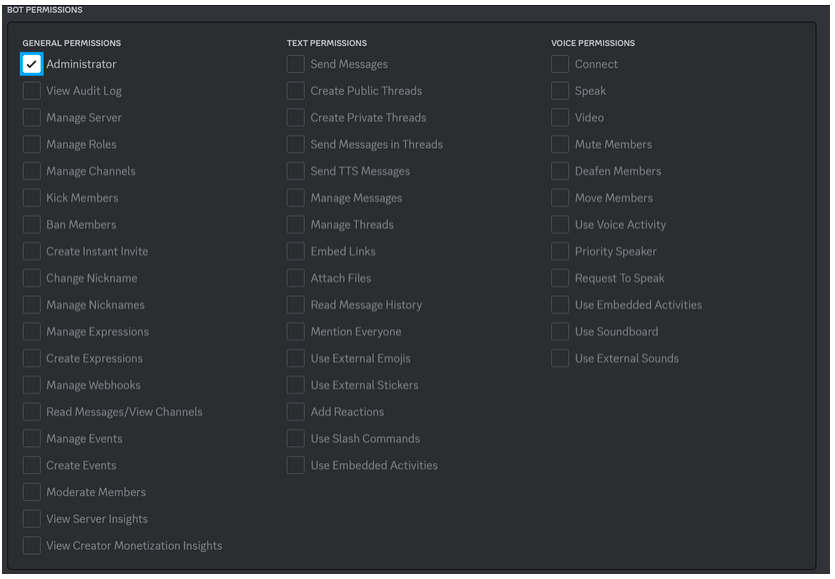Viewport: 835px width, 579px height.
Task: Check Create Private Threads
Action: click(x=296, y=117)
